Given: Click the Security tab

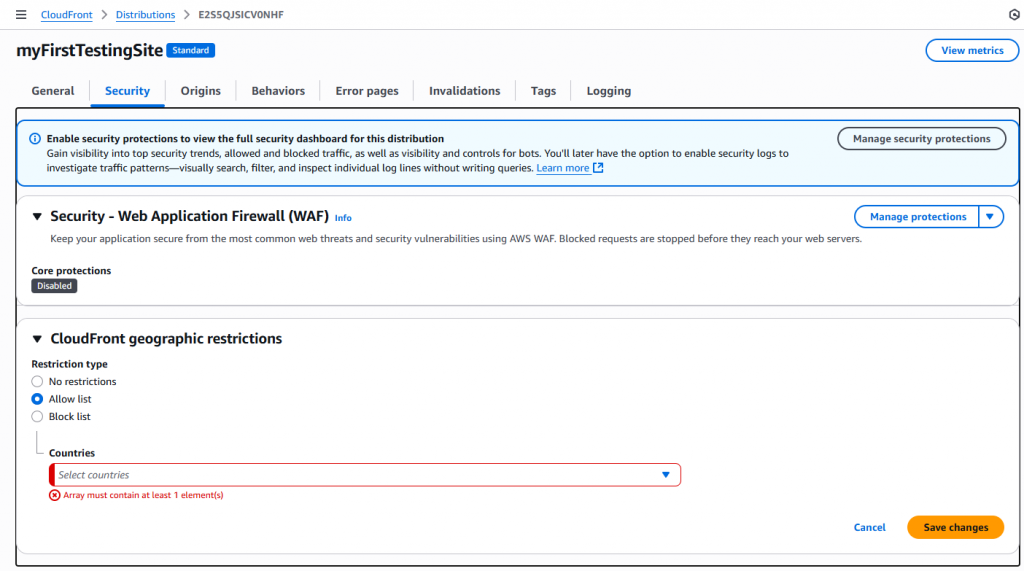Looking at the screenshot, I should pyautogui.click(x=127, y=91).
